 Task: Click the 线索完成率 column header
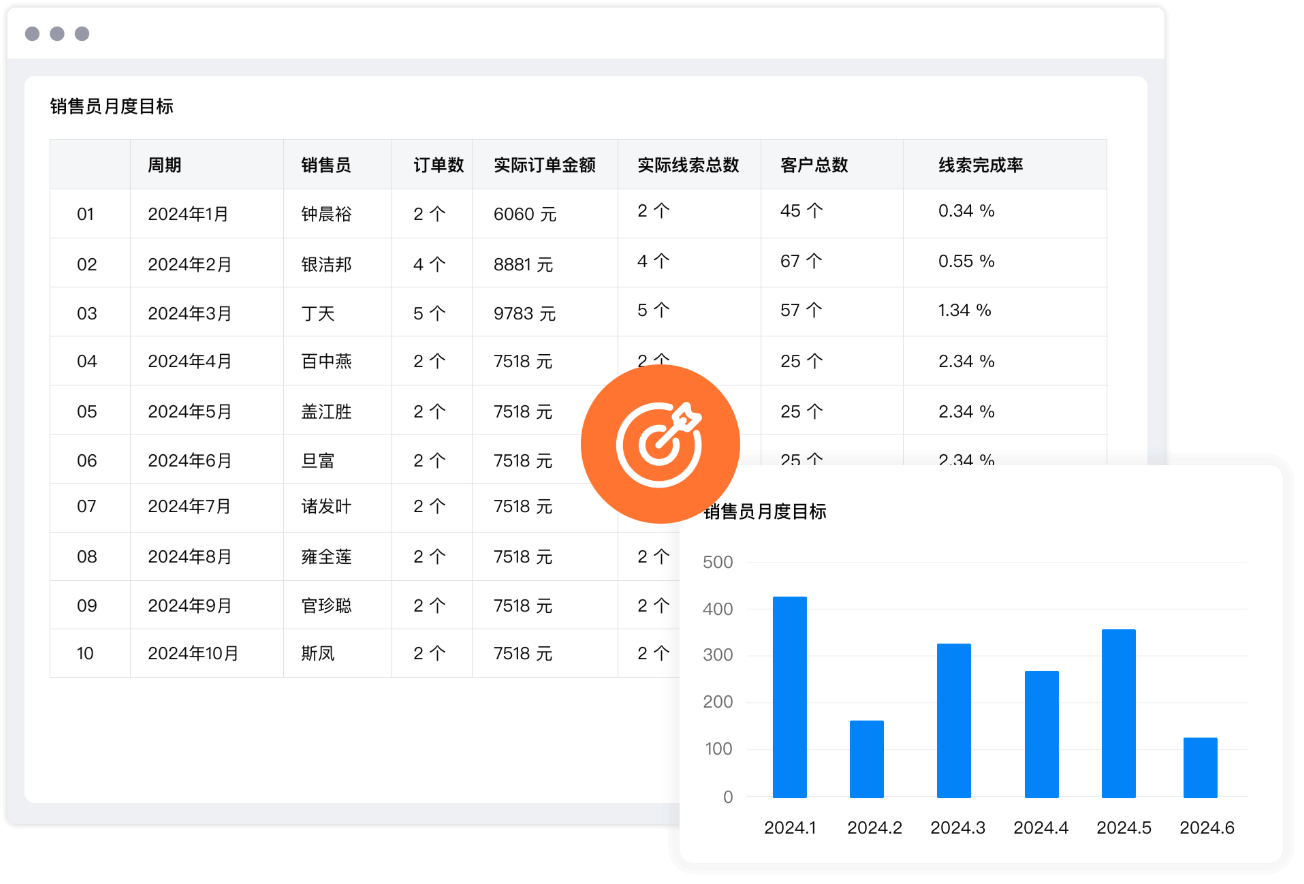tap(980, 165)
